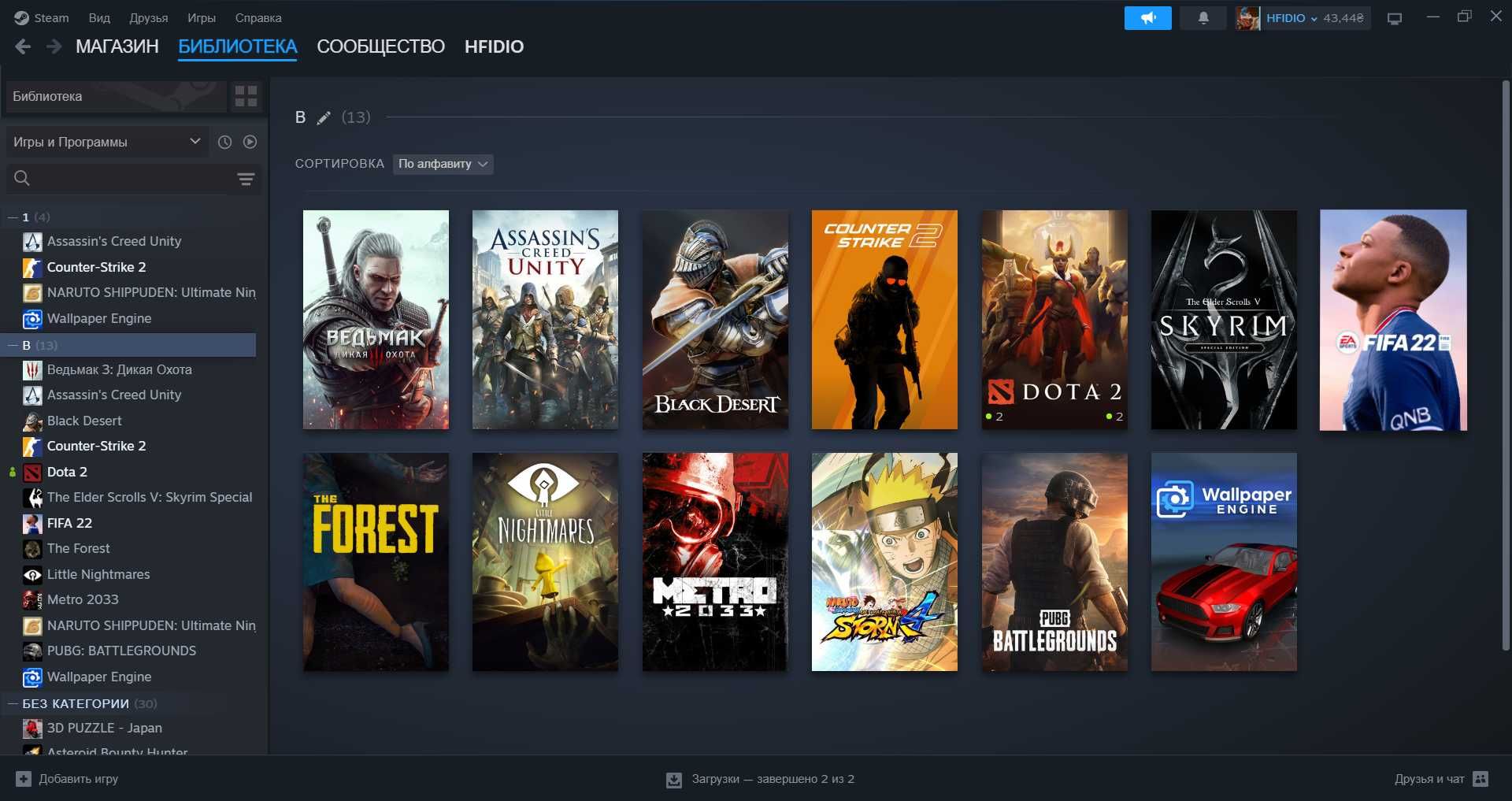Open the Black Desert cover
This screenshot has height=801, width=1512.
point(715,320)
